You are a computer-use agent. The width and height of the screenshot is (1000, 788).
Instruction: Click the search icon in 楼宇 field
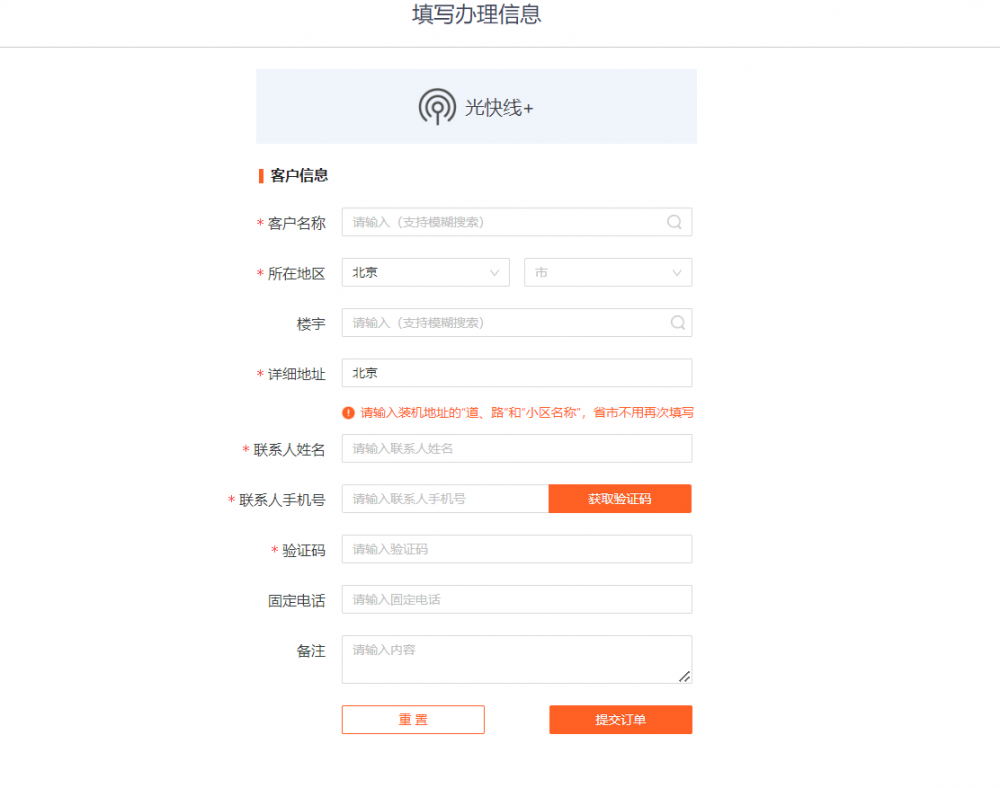(x=678, y=323)
